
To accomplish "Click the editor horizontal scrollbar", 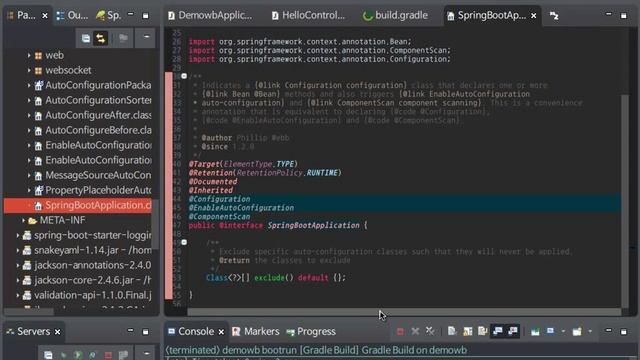I will 404,312.
